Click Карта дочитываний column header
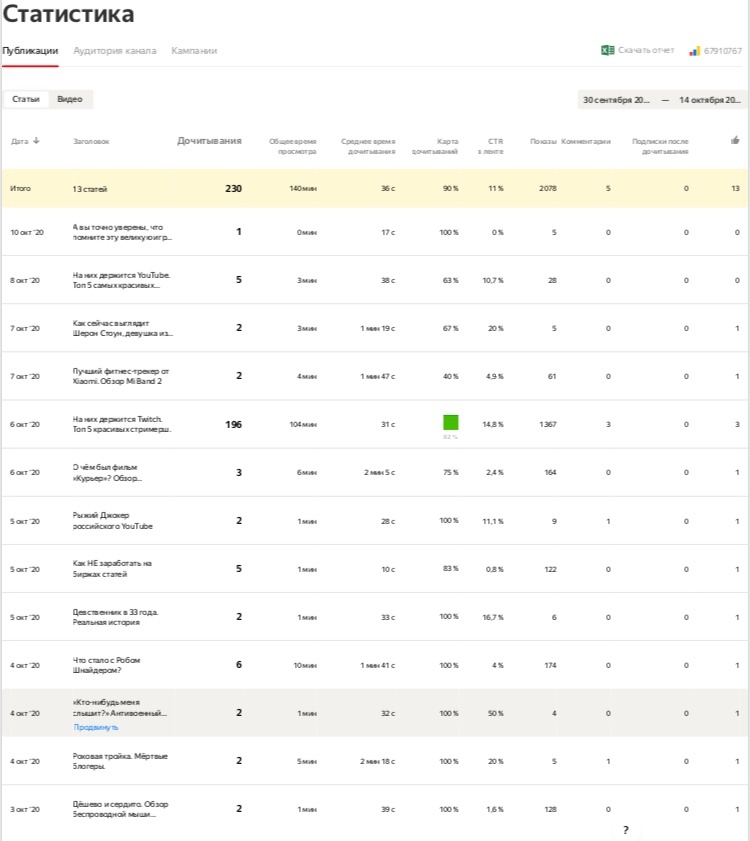 (435, 146)
